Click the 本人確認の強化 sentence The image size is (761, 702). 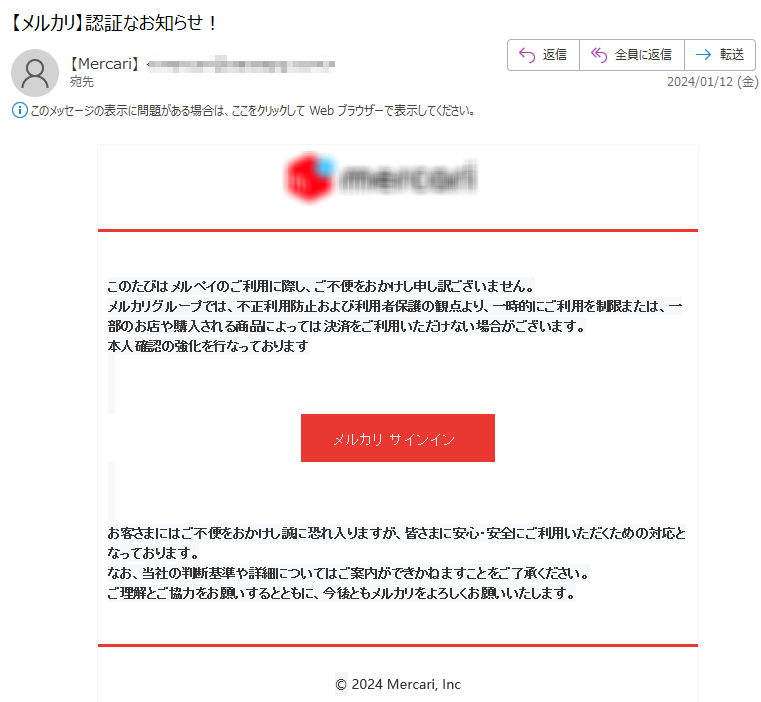pyautogui.click(x=208, y=346)
